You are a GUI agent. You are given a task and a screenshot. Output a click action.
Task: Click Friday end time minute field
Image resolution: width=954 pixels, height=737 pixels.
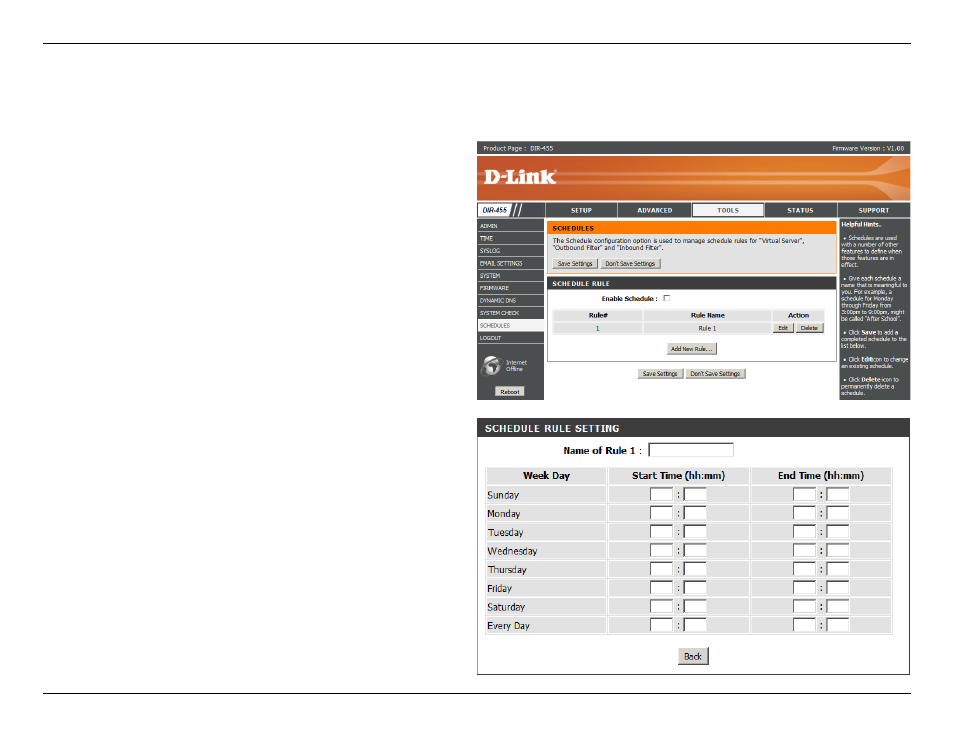click(x=838, y=588)
